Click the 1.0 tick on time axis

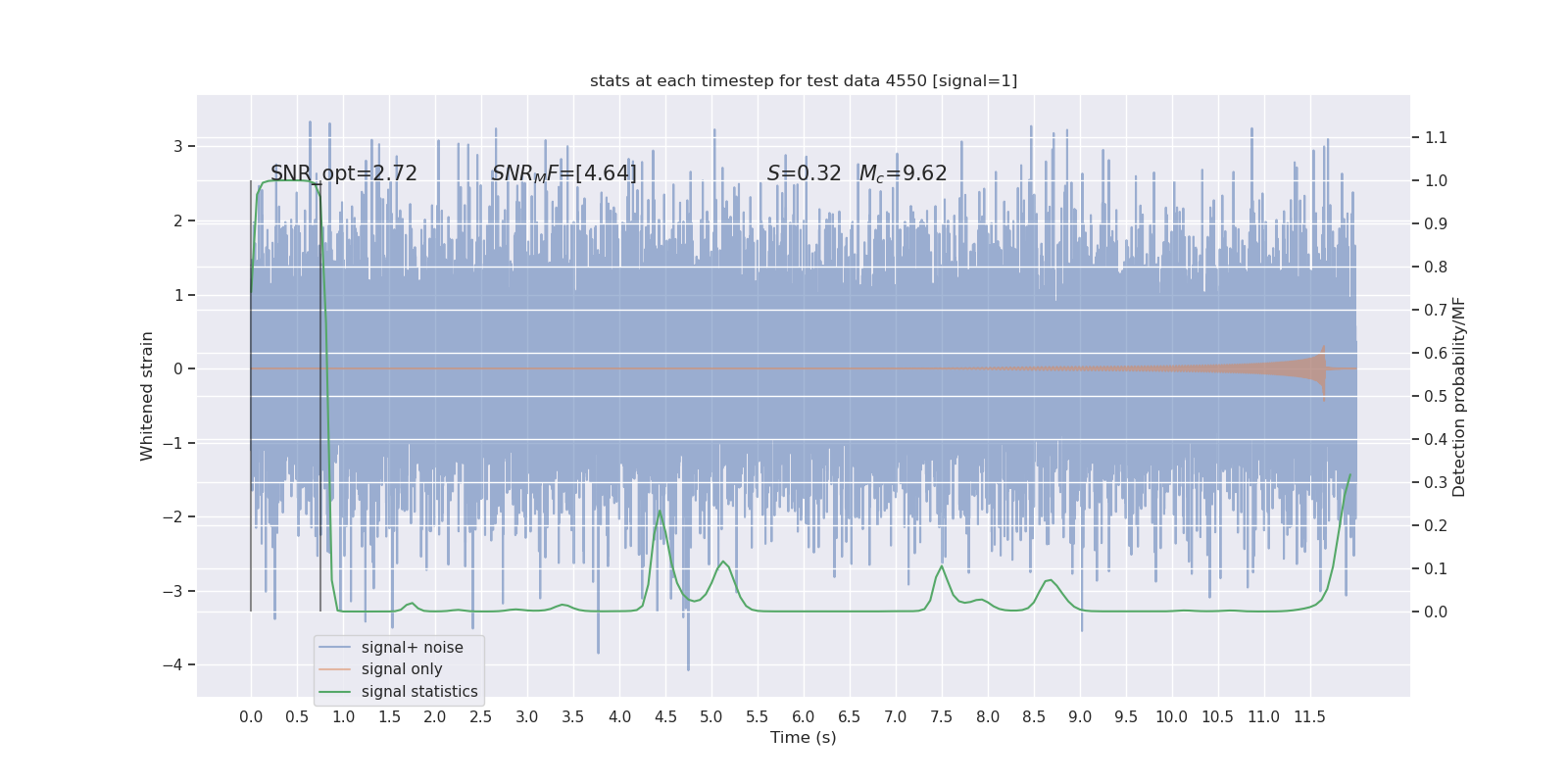[x=343, y=716]
